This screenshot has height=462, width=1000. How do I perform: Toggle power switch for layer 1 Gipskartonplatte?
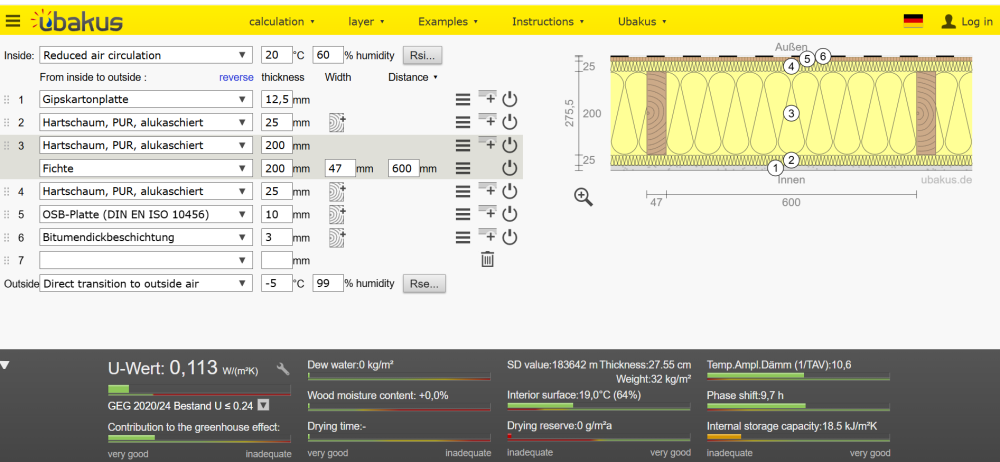coord(510,99)
